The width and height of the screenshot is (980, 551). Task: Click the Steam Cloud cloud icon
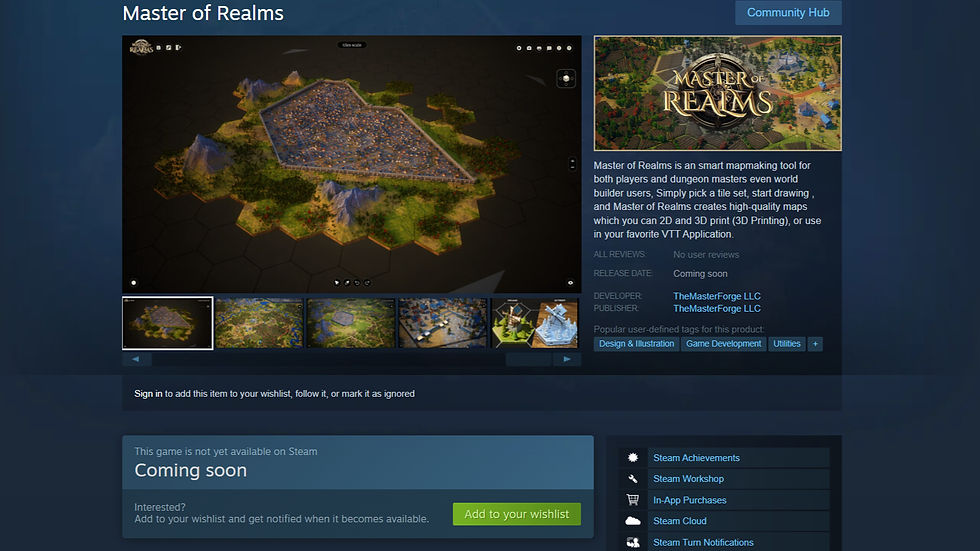pos(632,521)
